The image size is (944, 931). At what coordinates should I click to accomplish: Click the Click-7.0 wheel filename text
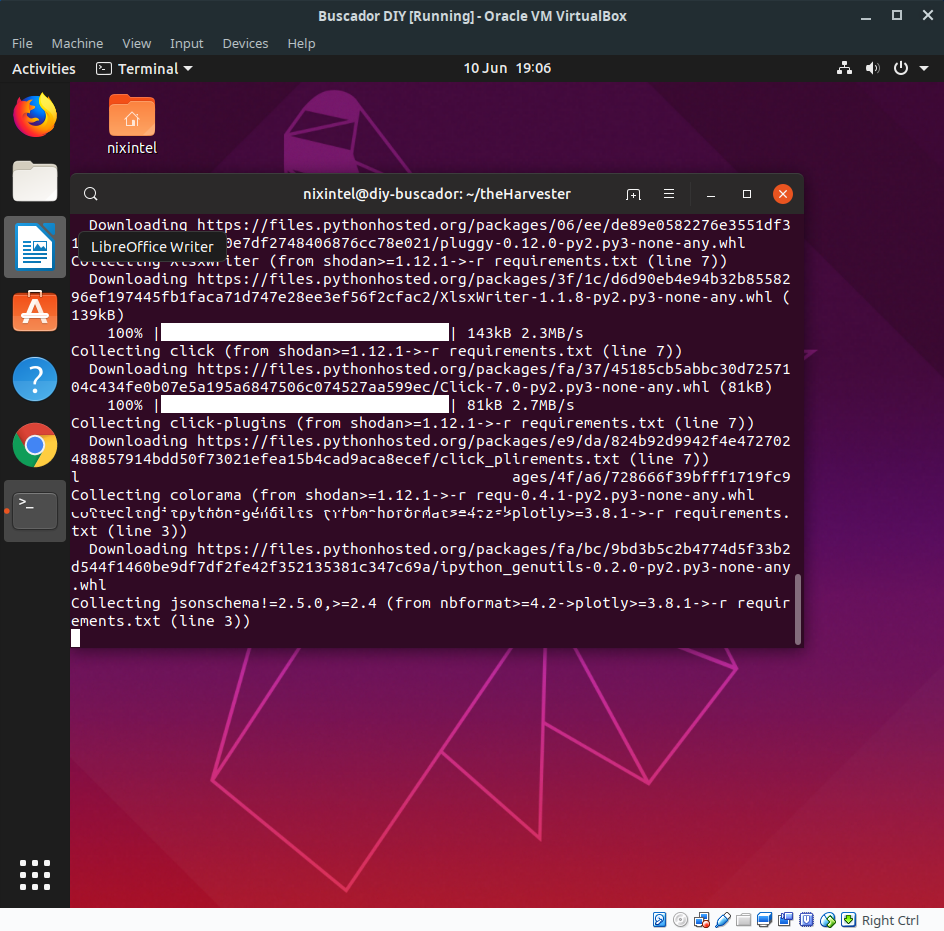(x=574, y=387)
